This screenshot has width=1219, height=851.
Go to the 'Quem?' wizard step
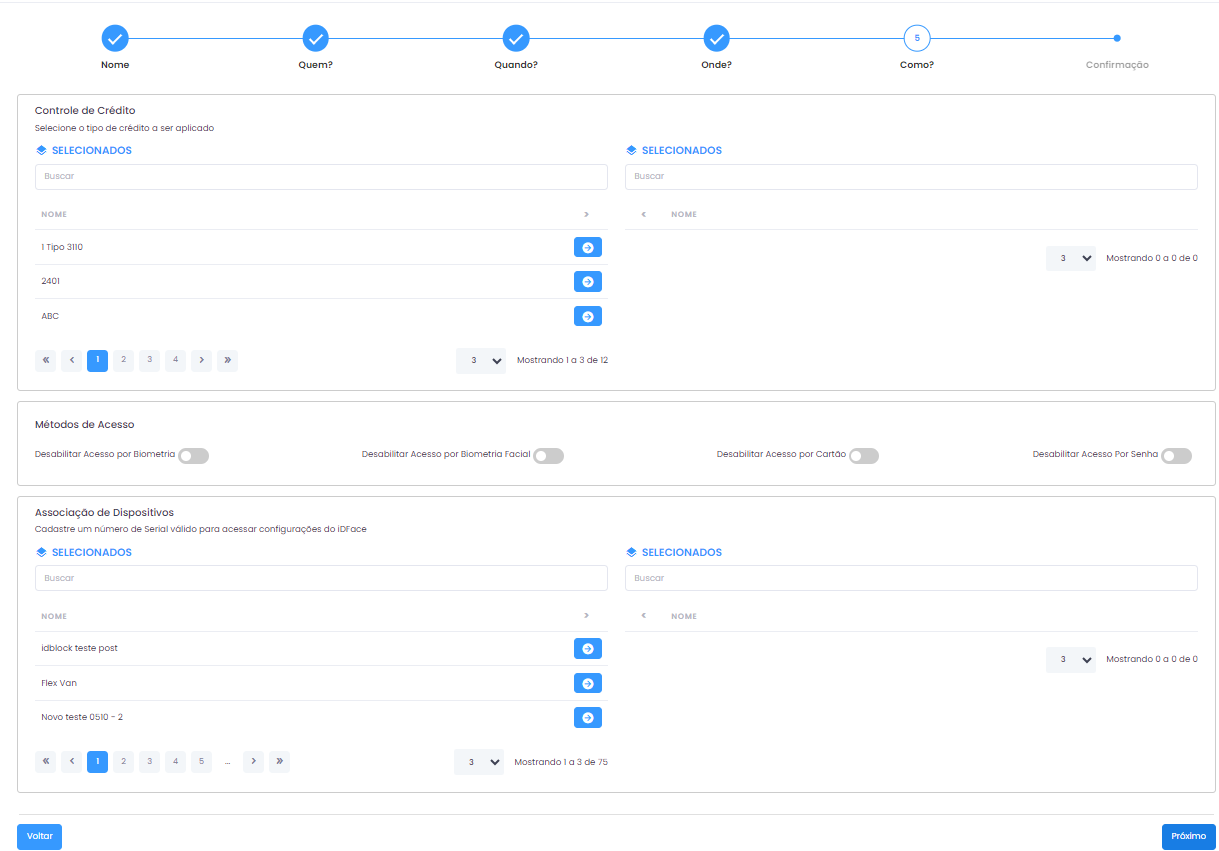point(316,39)
